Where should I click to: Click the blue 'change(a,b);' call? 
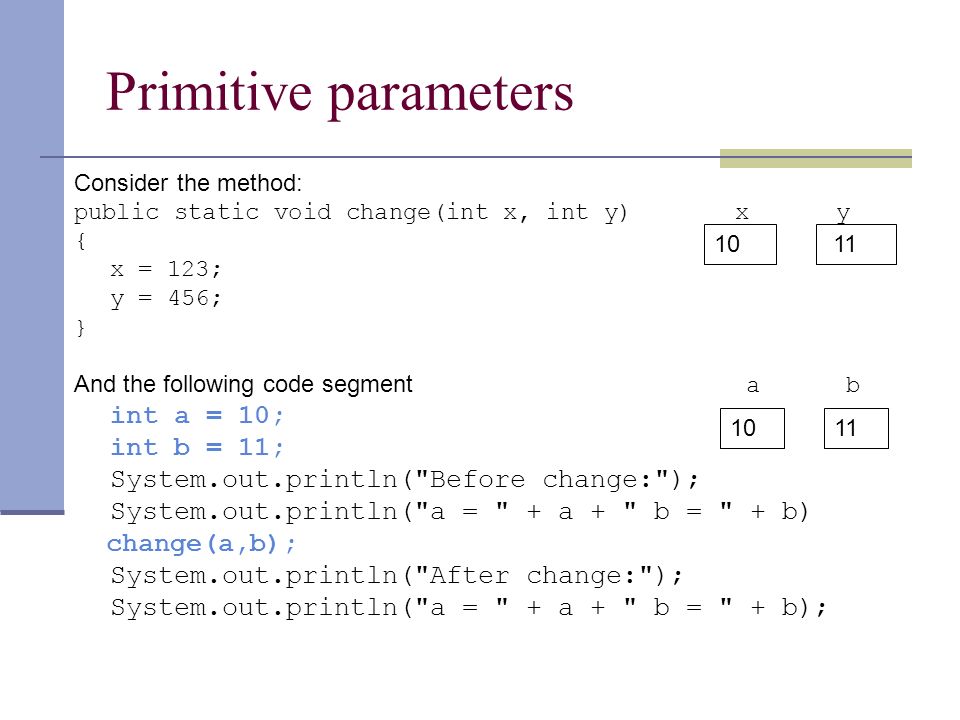(201, 544)
